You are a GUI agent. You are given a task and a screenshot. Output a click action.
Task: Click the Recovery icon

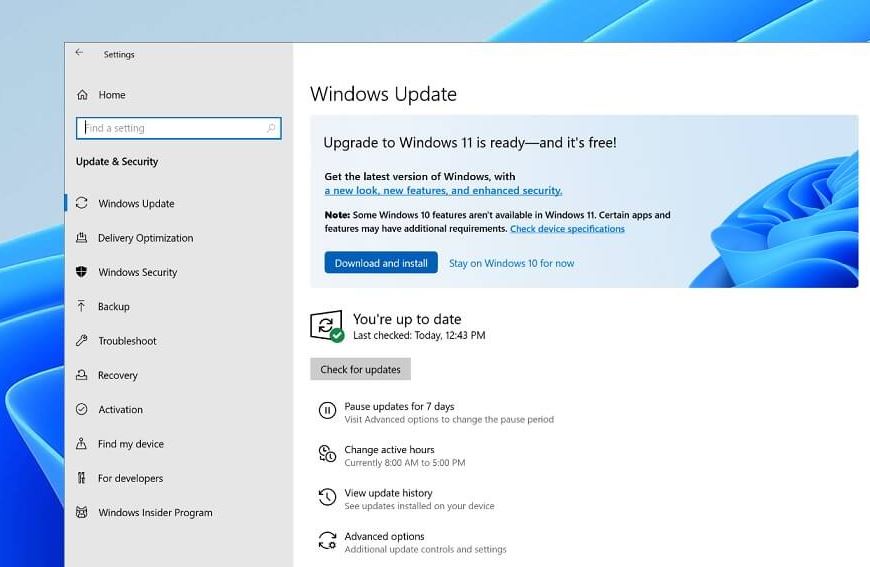[82, 375]
